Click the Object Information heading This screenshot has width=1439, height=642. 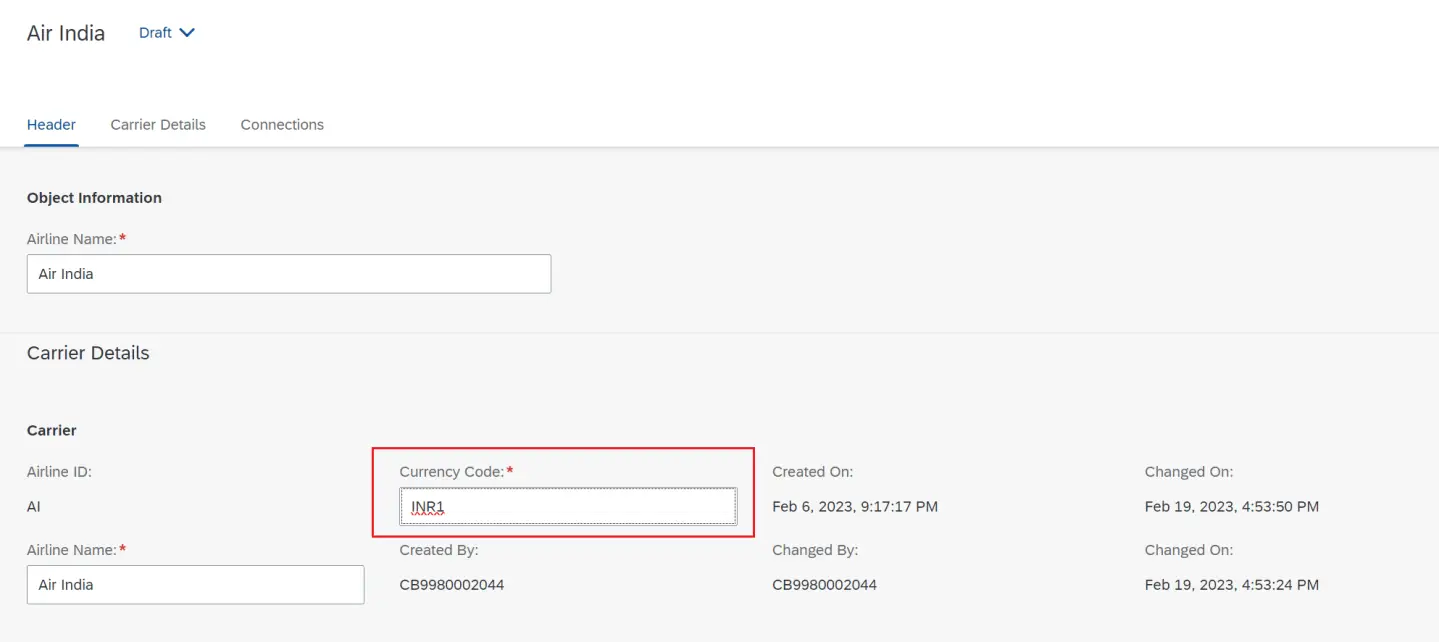pyautogui.click(x=94, y=197)
